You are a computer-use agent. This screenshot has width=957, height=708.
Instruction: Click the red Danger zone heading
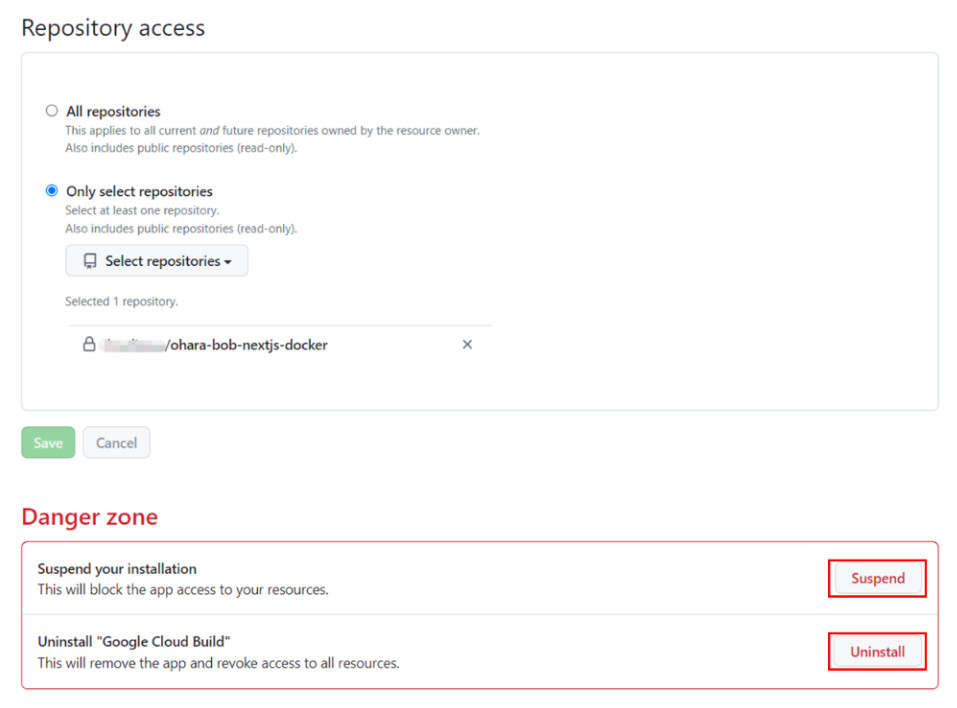pyautogui.click(x=90, y=517)
